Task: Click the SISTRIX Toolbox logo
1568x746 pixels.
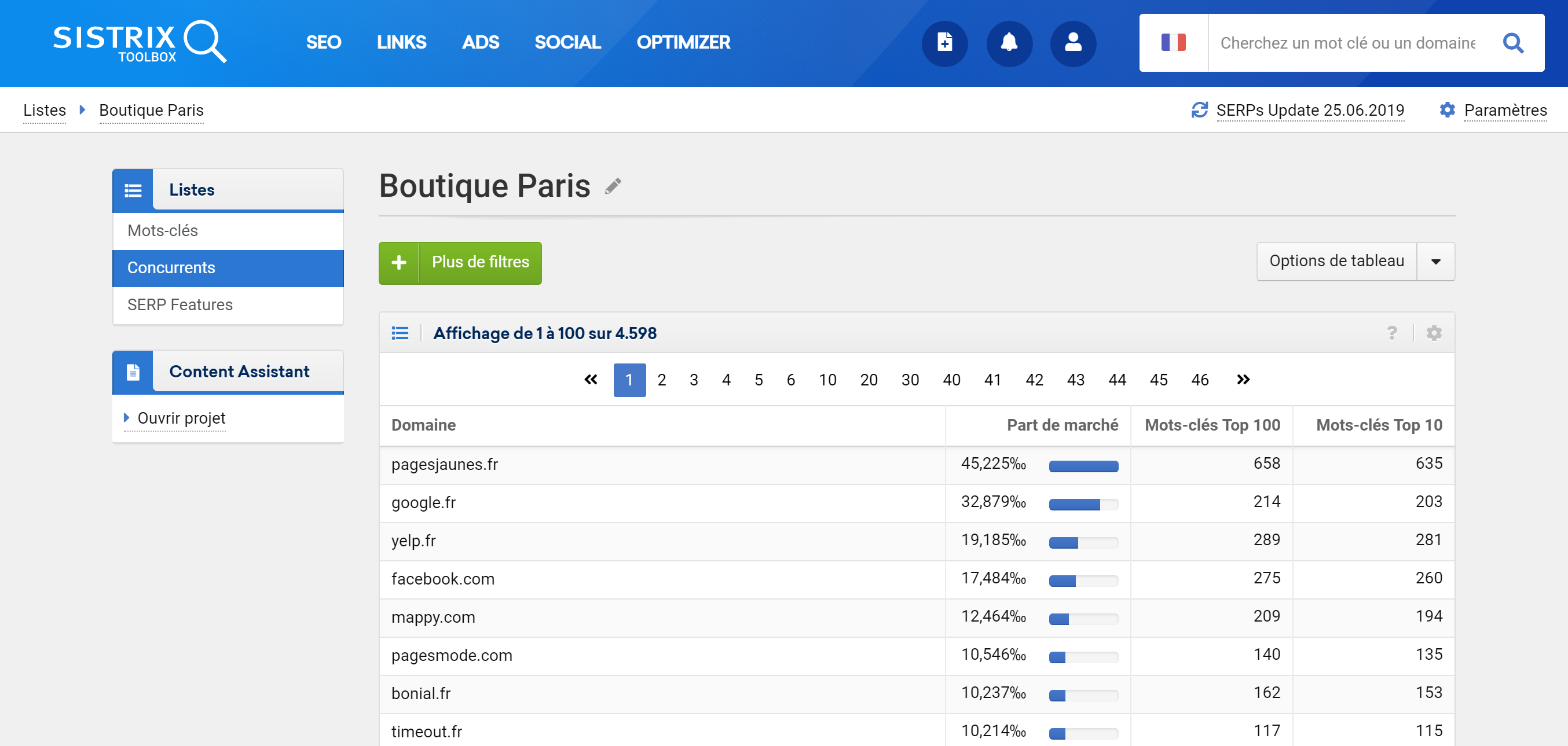Action: [140, 42]
